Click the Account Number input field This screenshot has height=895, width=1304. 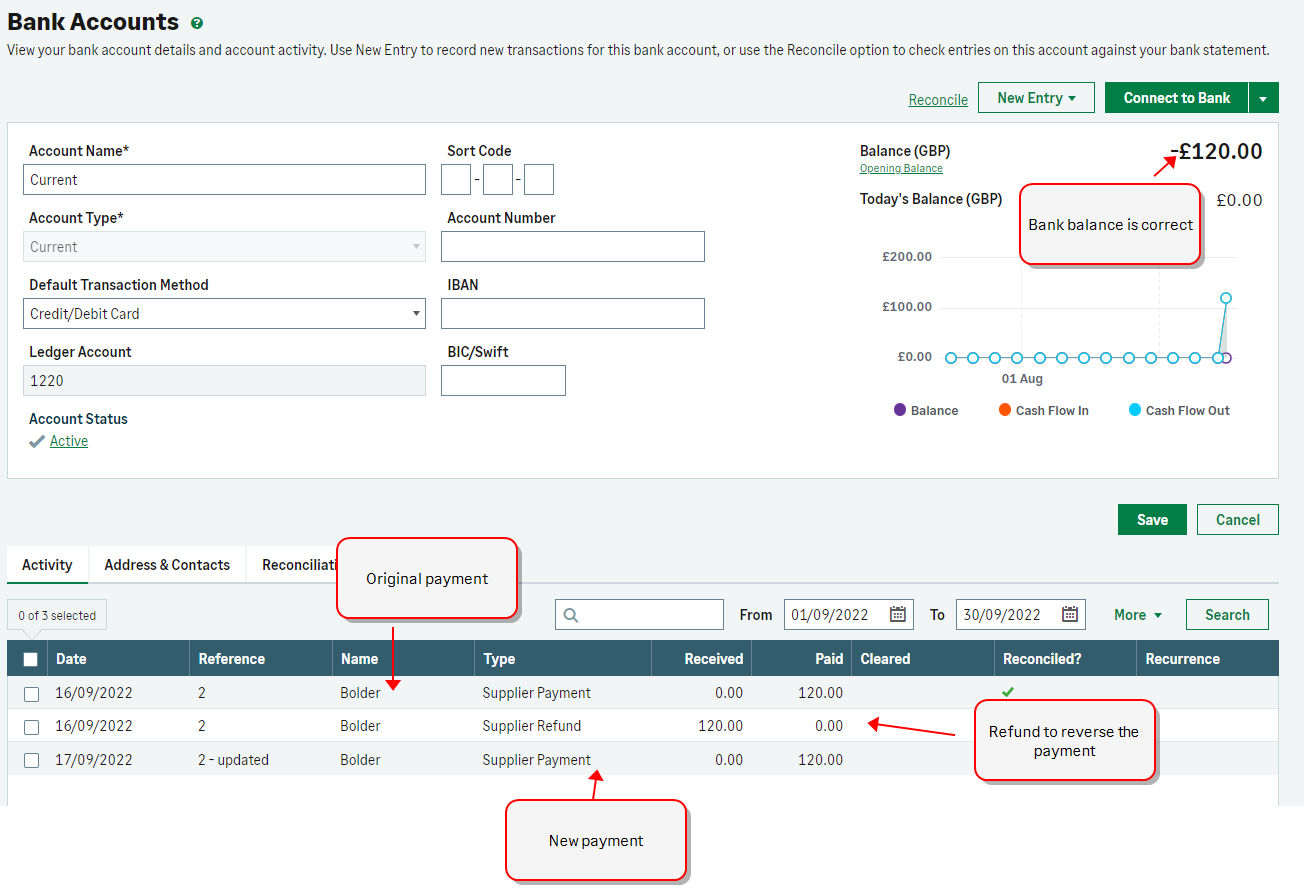[x=572, y=247]
